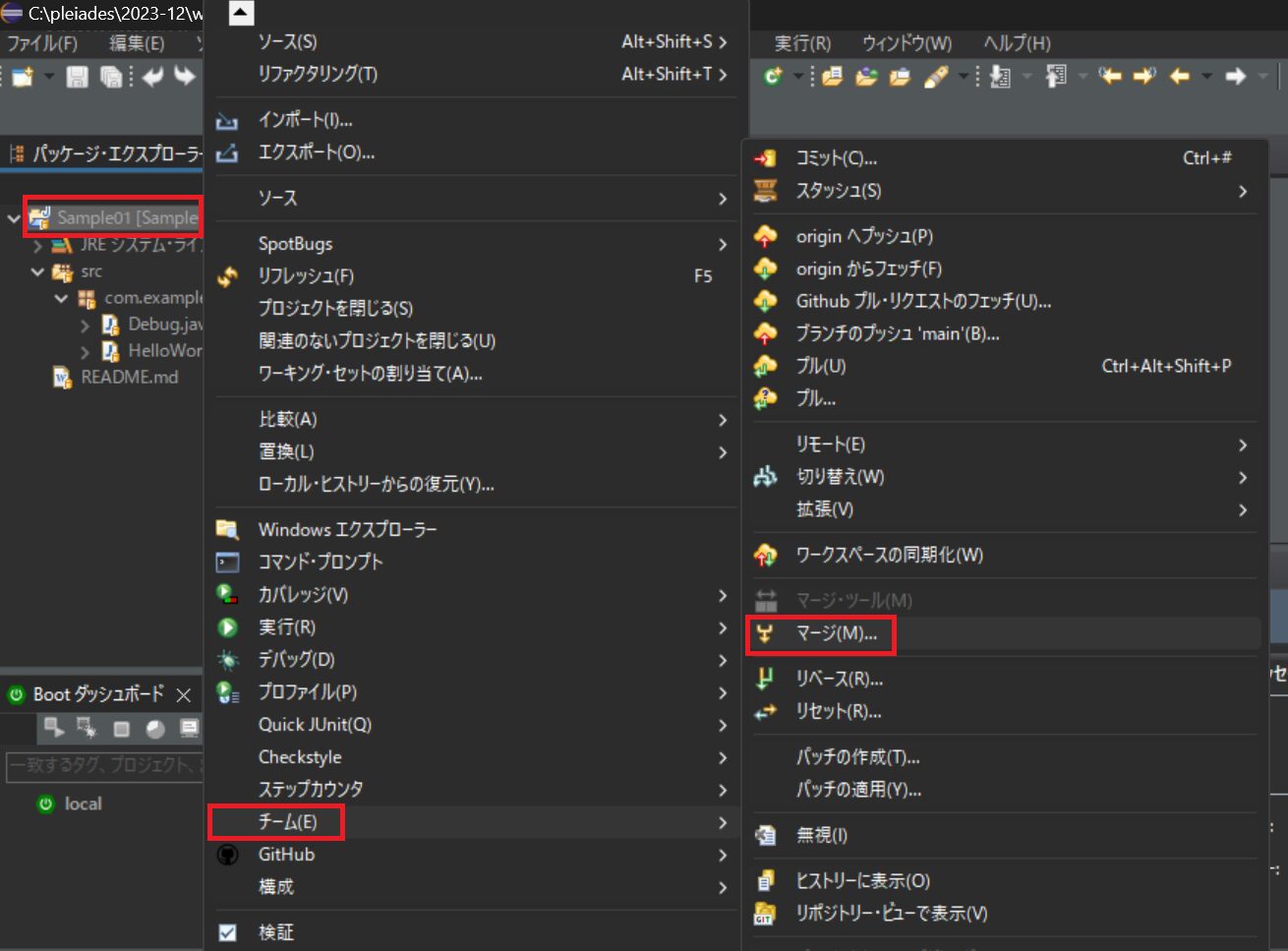Viewport: 1288px width, 951px height.
Task: Click the Pull(U) cloud icon
Action: (x=765, y=366)
